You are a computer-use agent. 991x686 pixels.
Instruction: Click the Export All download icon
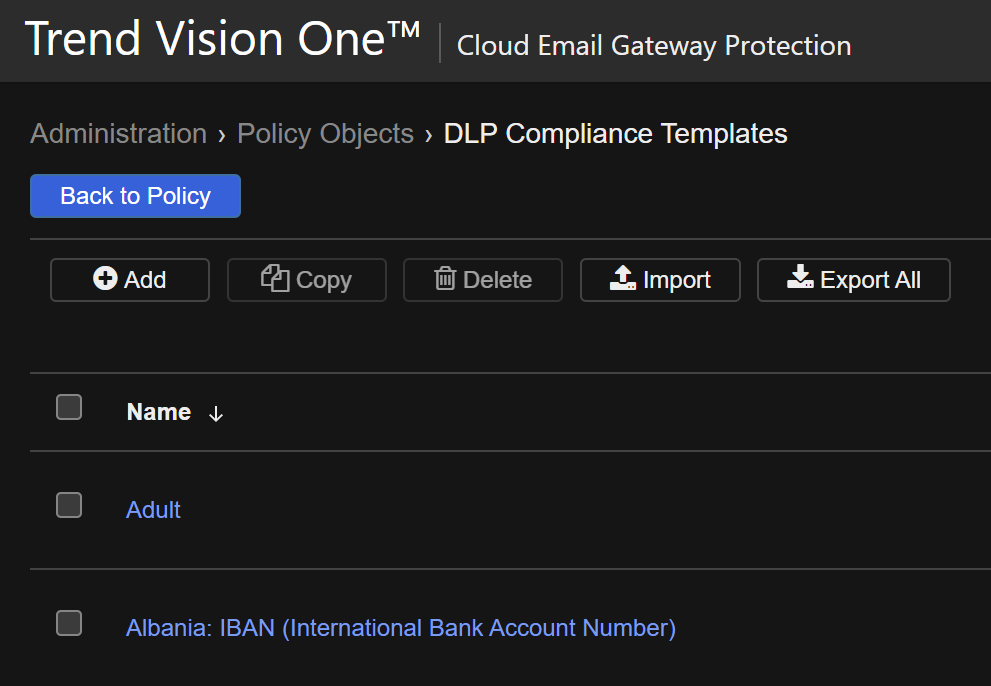[800, 279]
